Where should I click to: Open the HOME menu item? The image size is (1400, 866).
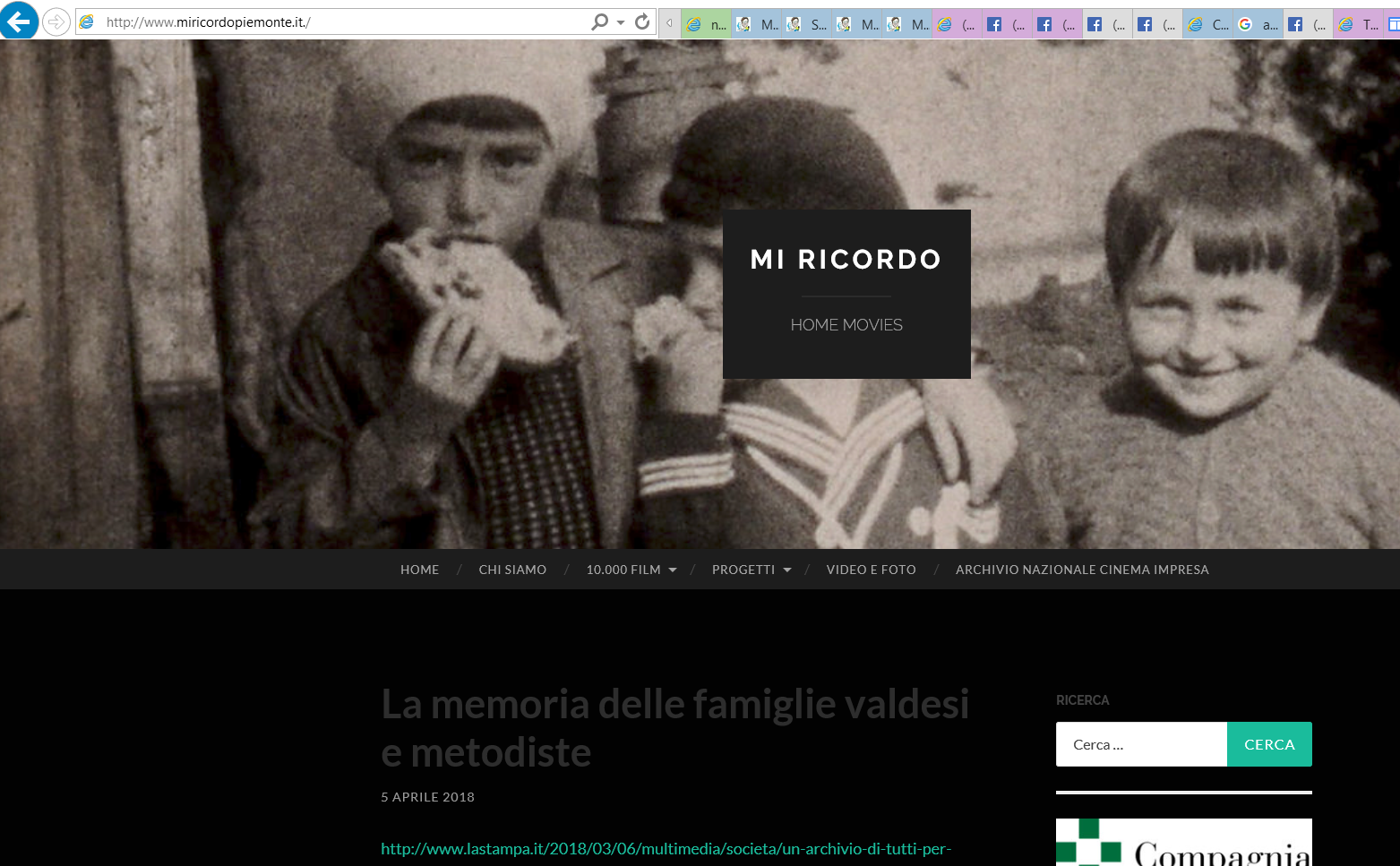[419, 570]
